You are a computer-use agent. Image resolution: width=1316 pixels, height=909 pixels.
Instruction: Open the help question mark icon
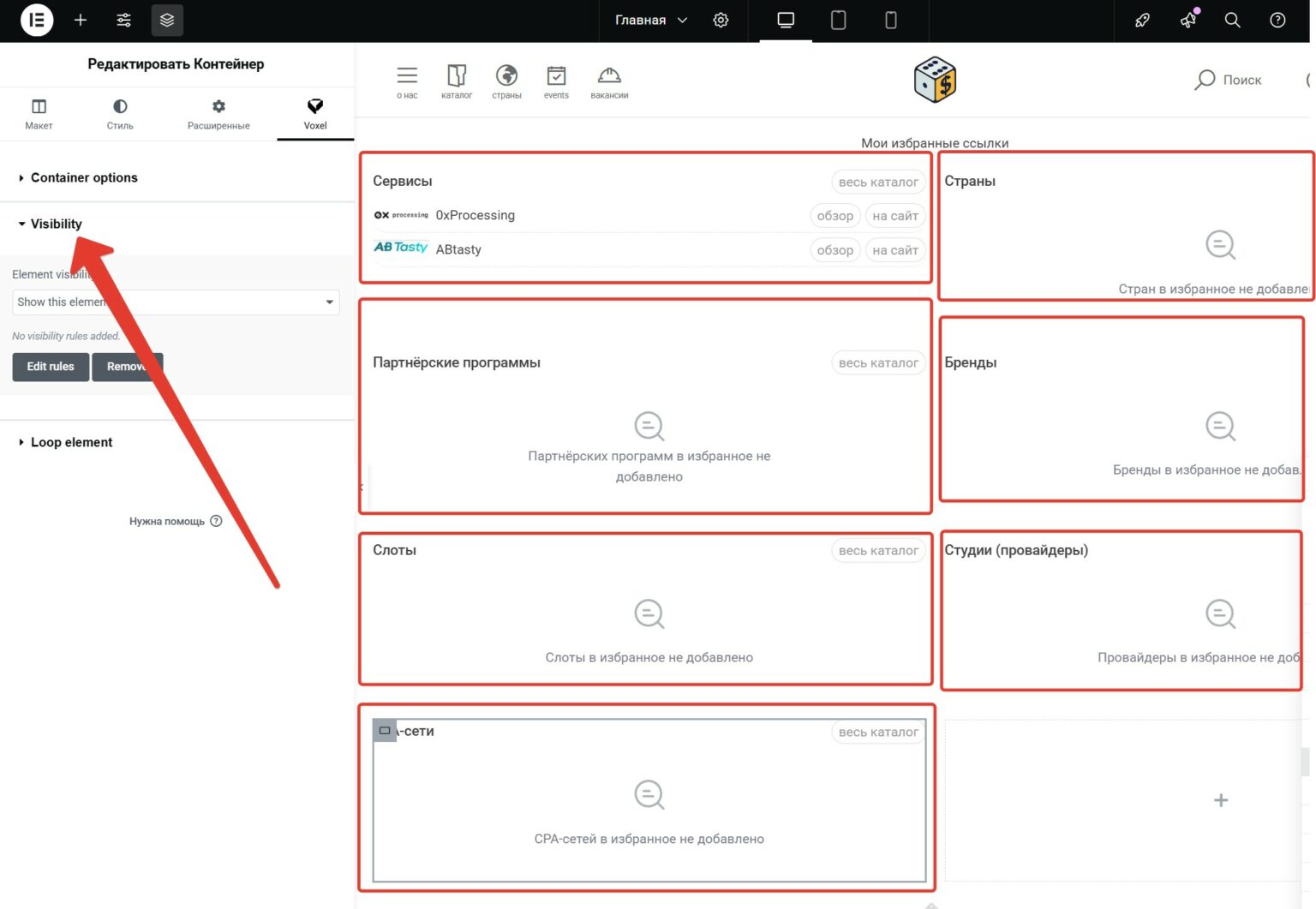1277,20
